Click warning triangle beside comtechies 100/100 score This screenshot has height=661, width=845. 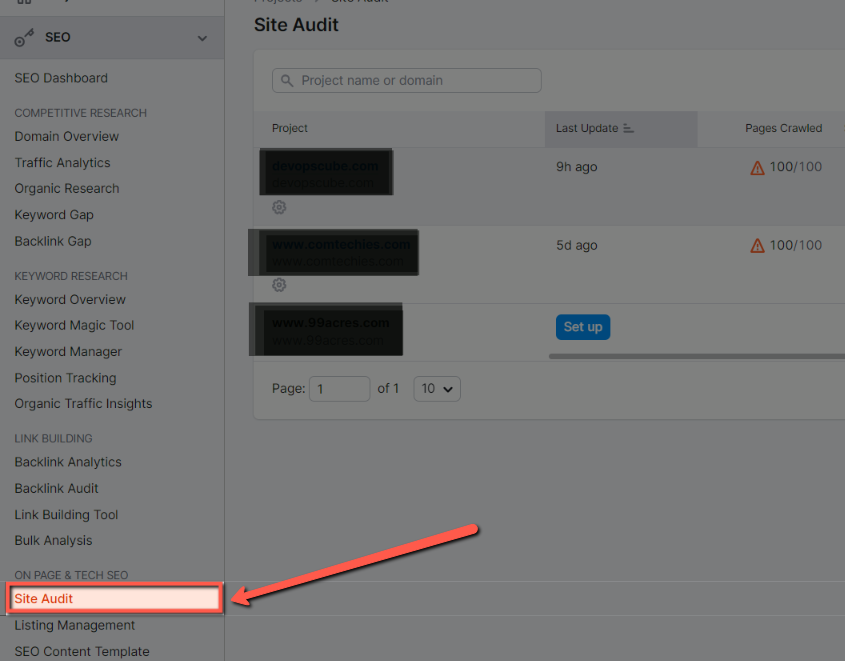[758, 245]
